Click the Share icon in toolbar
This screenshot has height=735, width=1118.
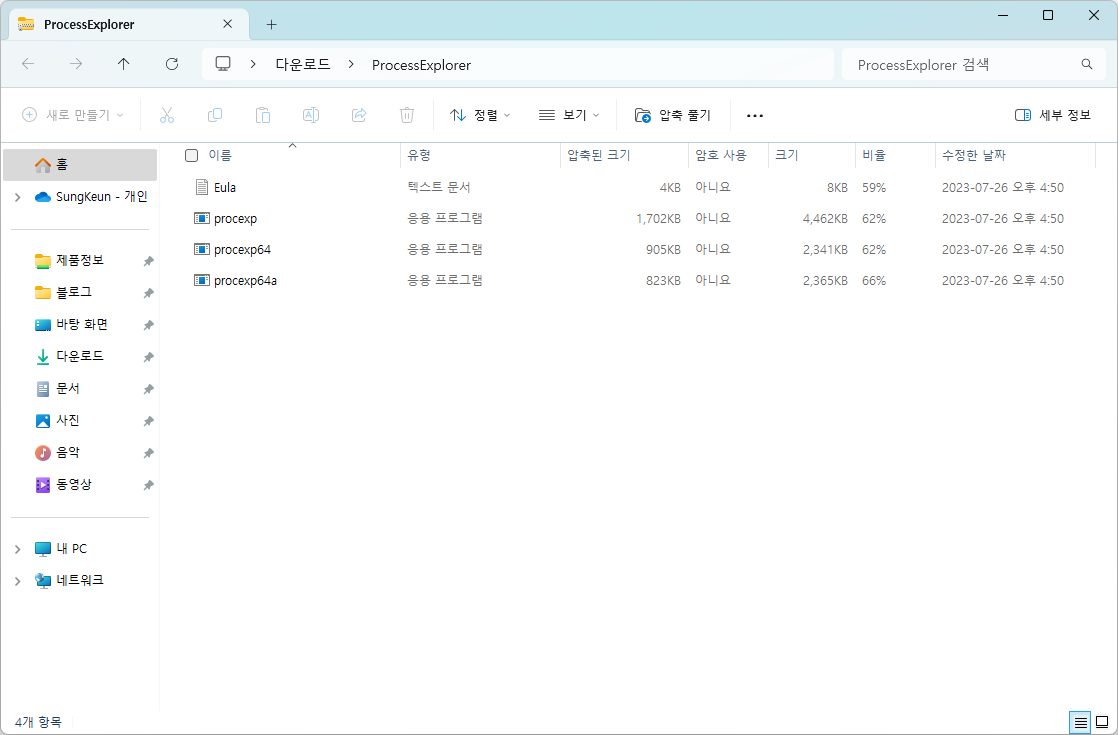359,115
